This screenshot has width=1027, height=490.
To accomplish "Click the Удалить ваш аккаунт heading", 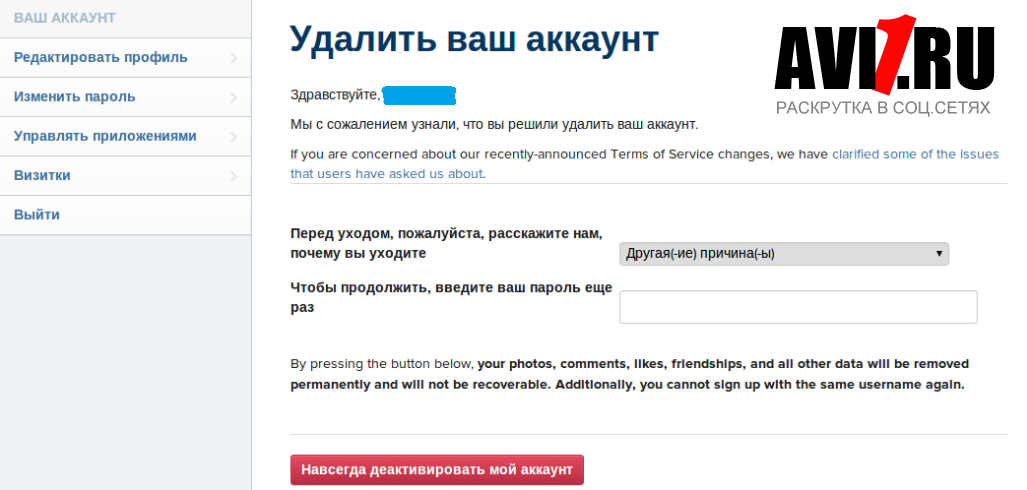I will (x=474, y=39).
